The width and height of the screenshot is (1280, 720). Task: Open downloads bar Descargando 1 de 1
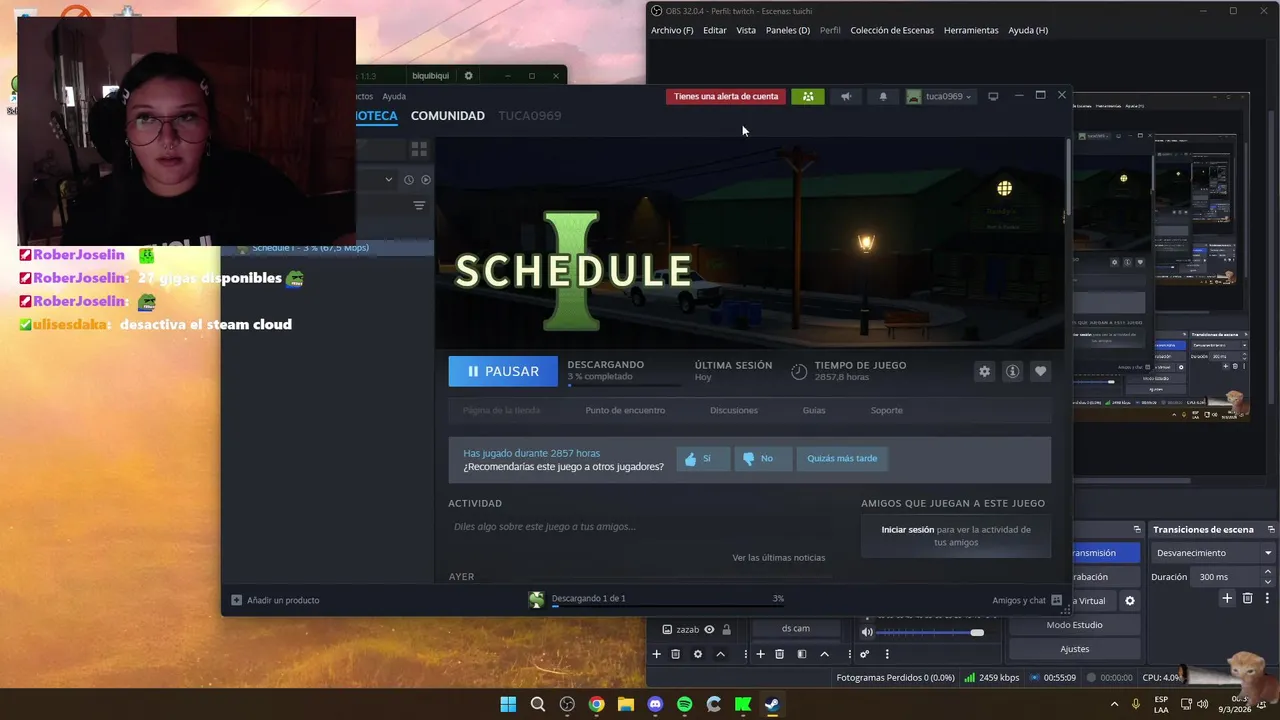pos(657,599)
